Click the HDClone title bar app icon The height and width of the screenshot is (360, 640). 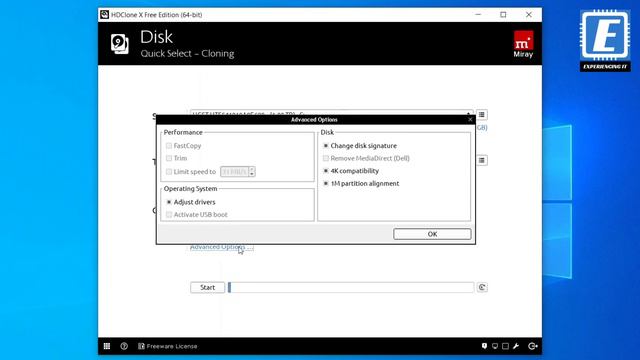pyautogui.click(x=104, y=15)
